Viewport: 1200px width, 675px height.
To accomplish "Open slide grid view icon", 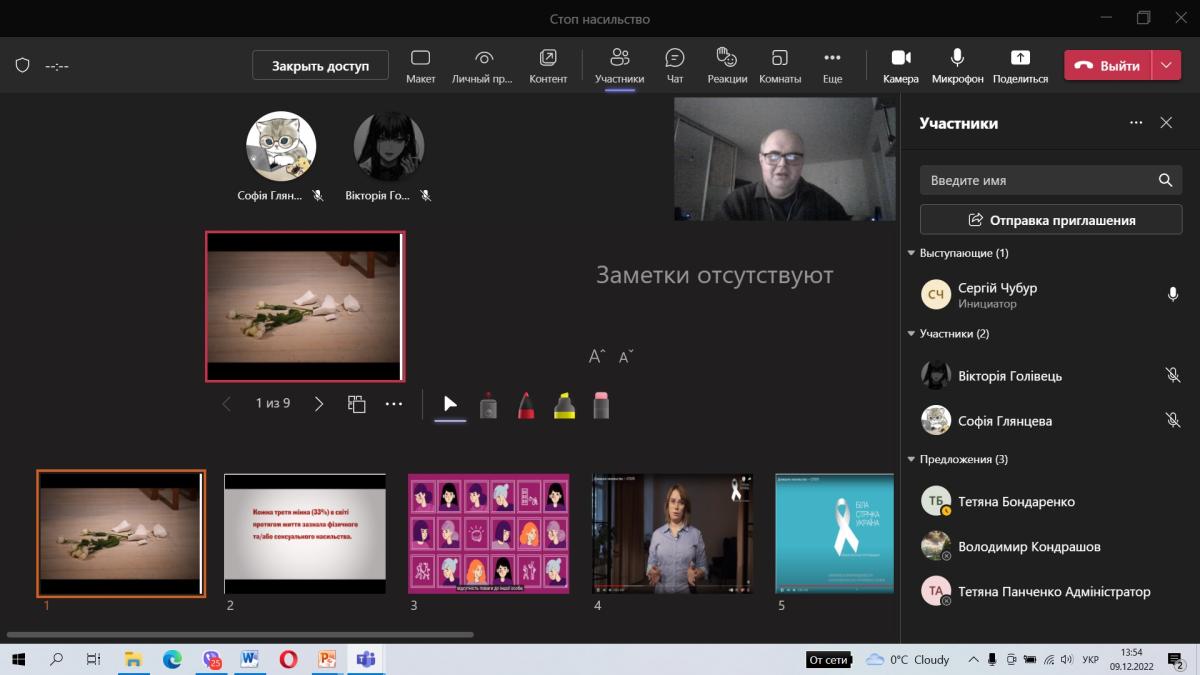I will pos(356,404).
